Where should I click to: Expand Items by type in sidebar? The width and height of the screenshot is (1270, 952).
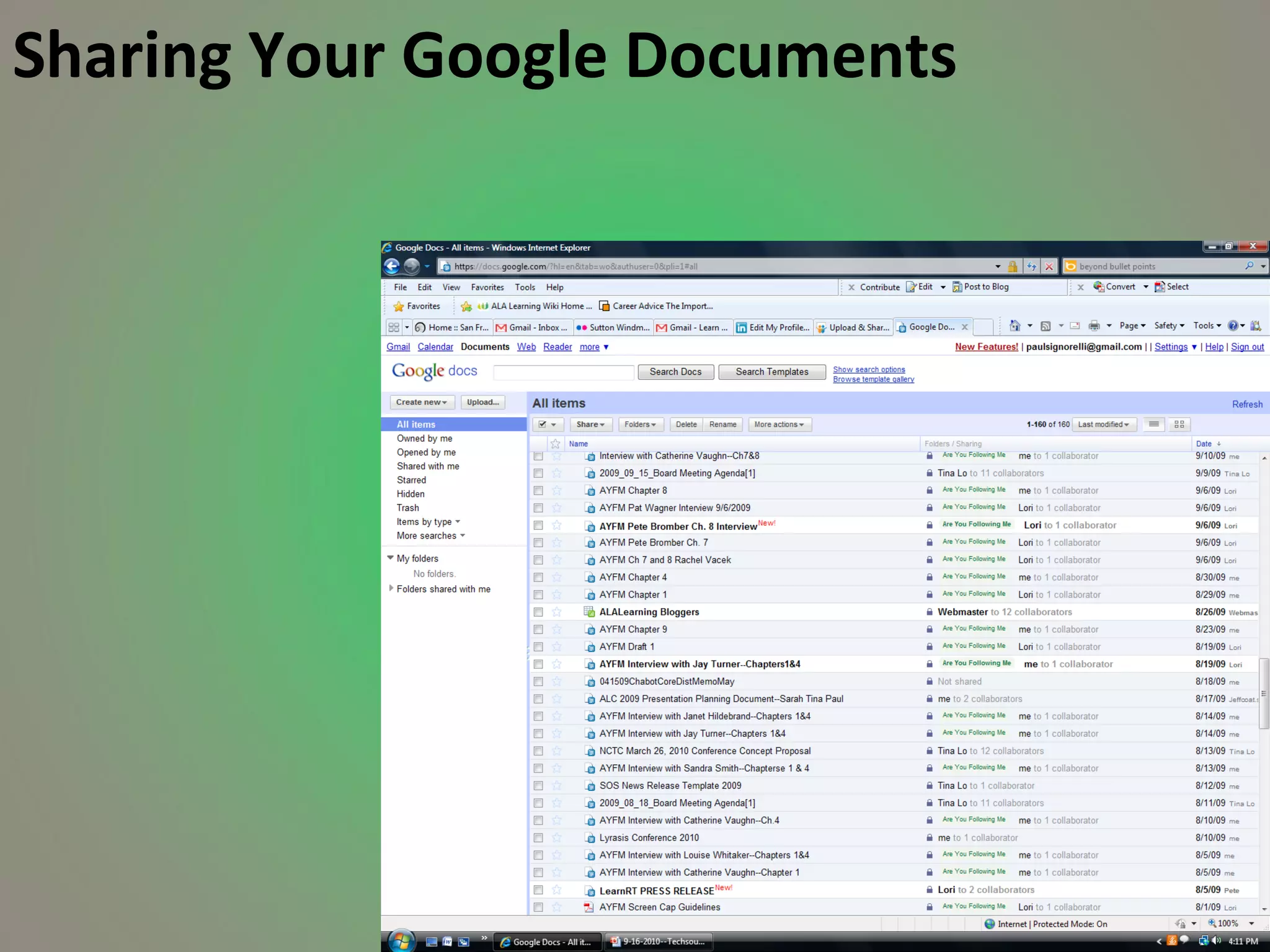[428, 522]
